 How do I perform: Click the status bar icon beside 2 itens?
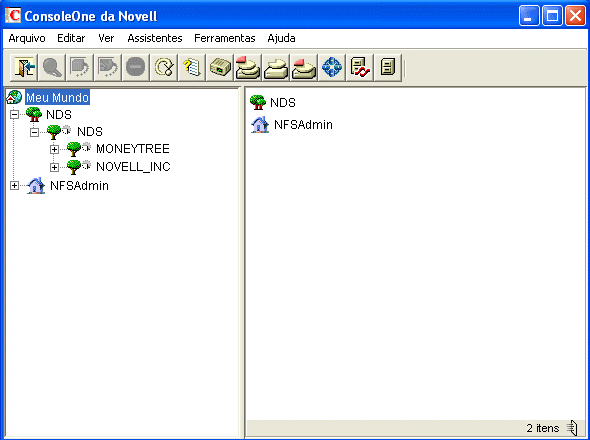pyautogui.click(x=572, y=428)
